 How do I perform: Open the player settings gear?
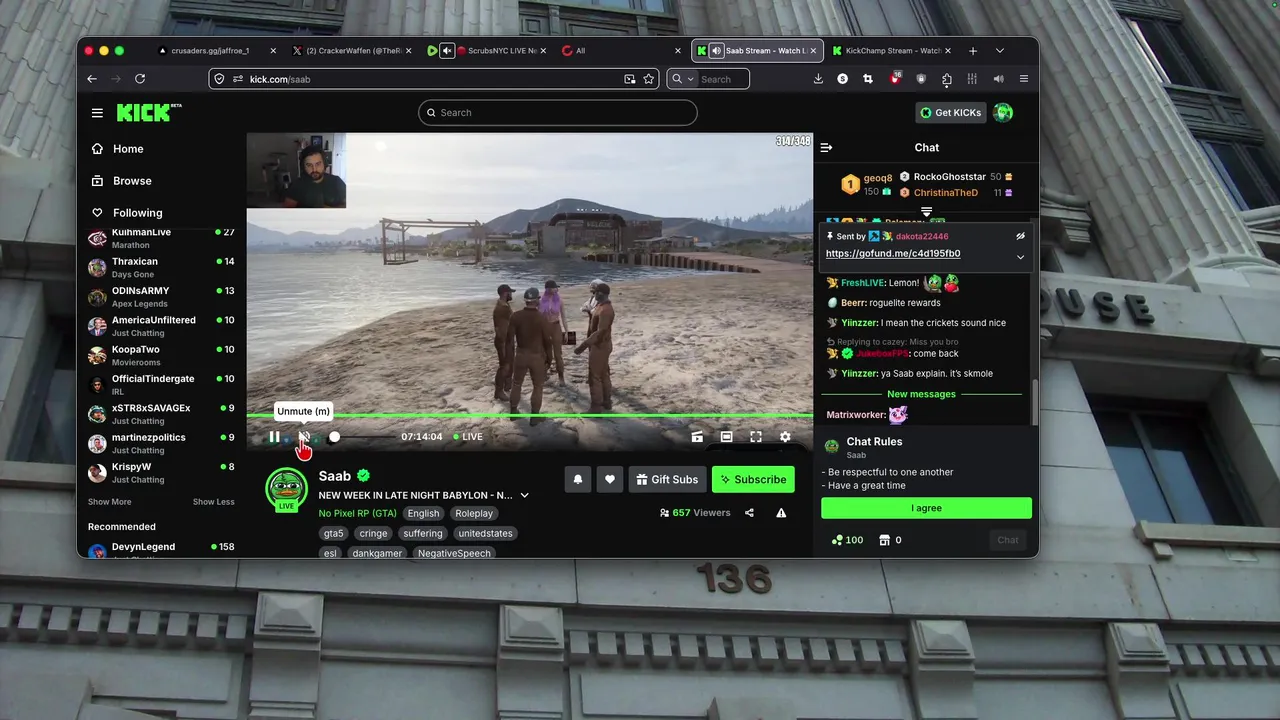click(785, 437)
